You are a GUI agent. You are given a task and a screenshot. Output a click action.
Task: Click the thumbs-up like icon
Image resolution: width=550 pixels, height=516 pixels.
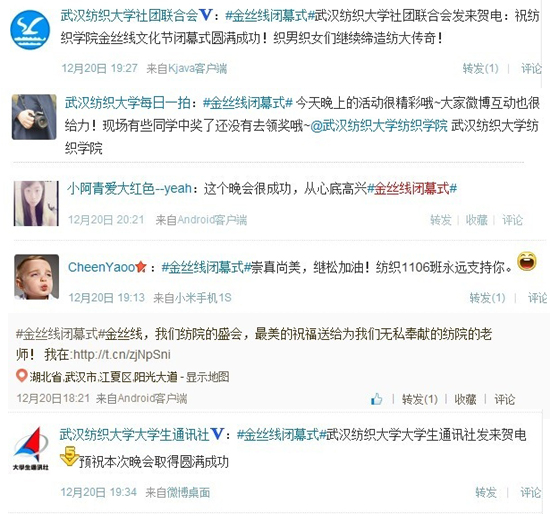tap(377, 398)
